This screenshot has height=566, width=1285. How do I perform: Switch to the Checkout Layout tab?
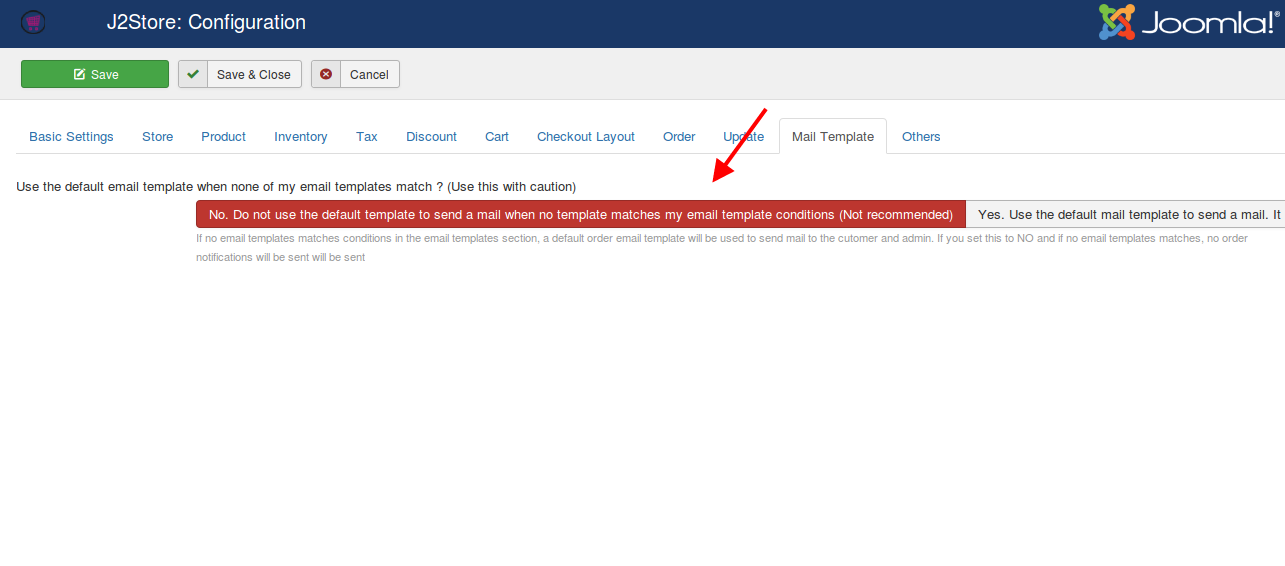pyautogui.click(x=585, y=137)
